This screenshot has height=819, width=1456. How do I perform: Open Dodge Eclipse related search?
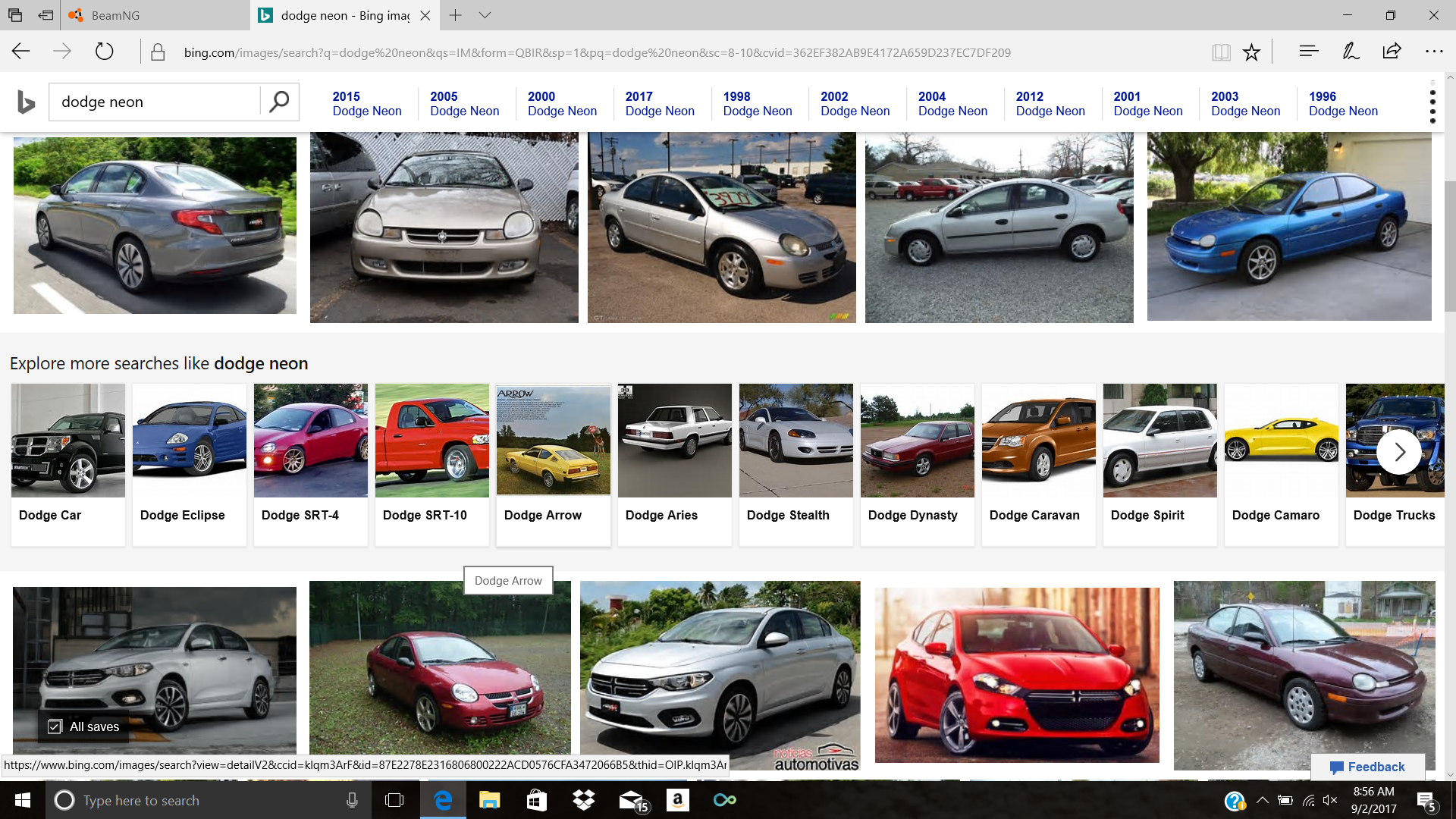190,464
